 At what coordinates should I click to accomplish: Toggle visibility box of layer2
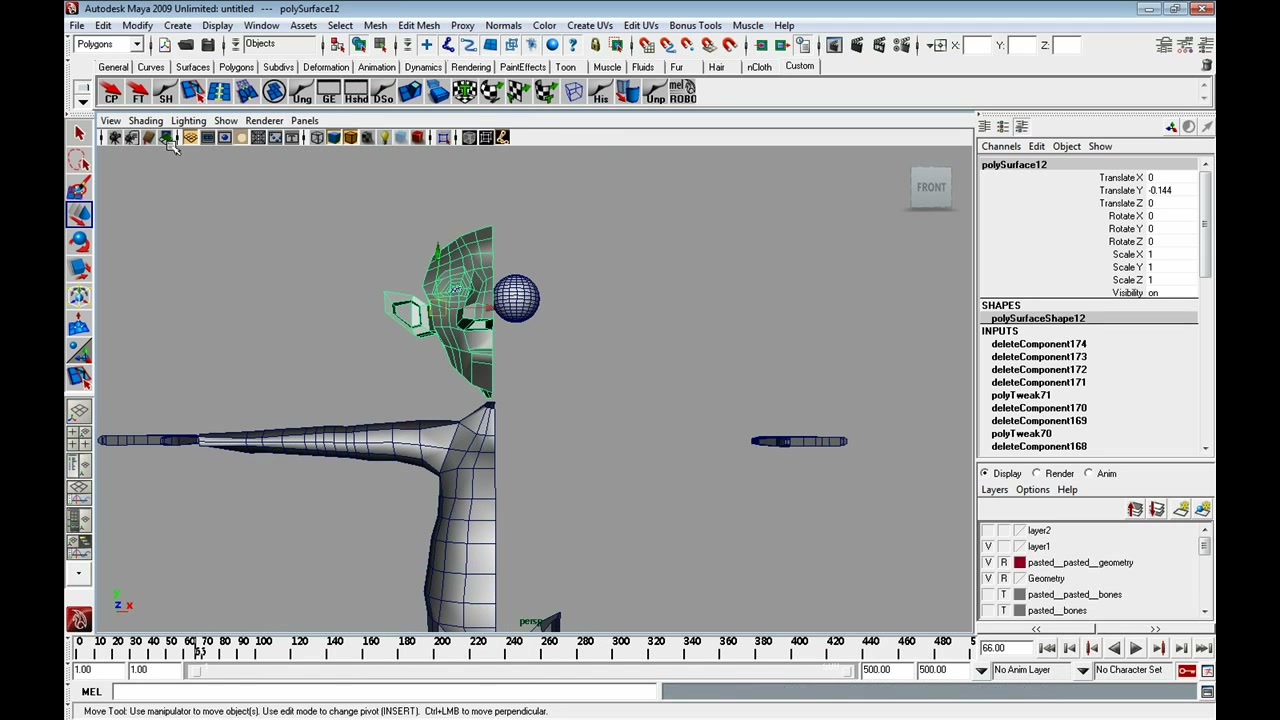tap(988, 531)
